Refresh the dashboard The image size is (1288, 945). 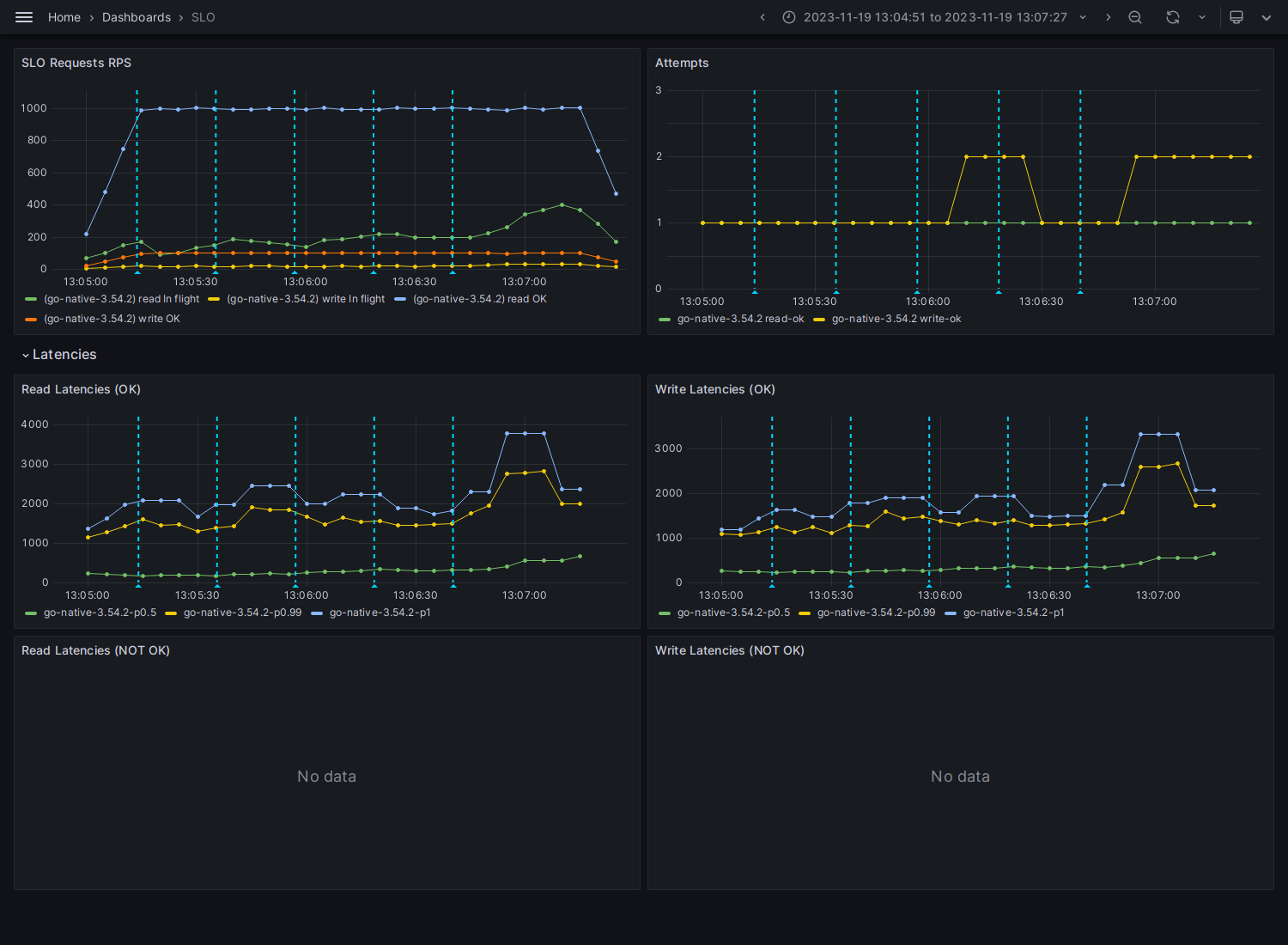[1173, 17]
